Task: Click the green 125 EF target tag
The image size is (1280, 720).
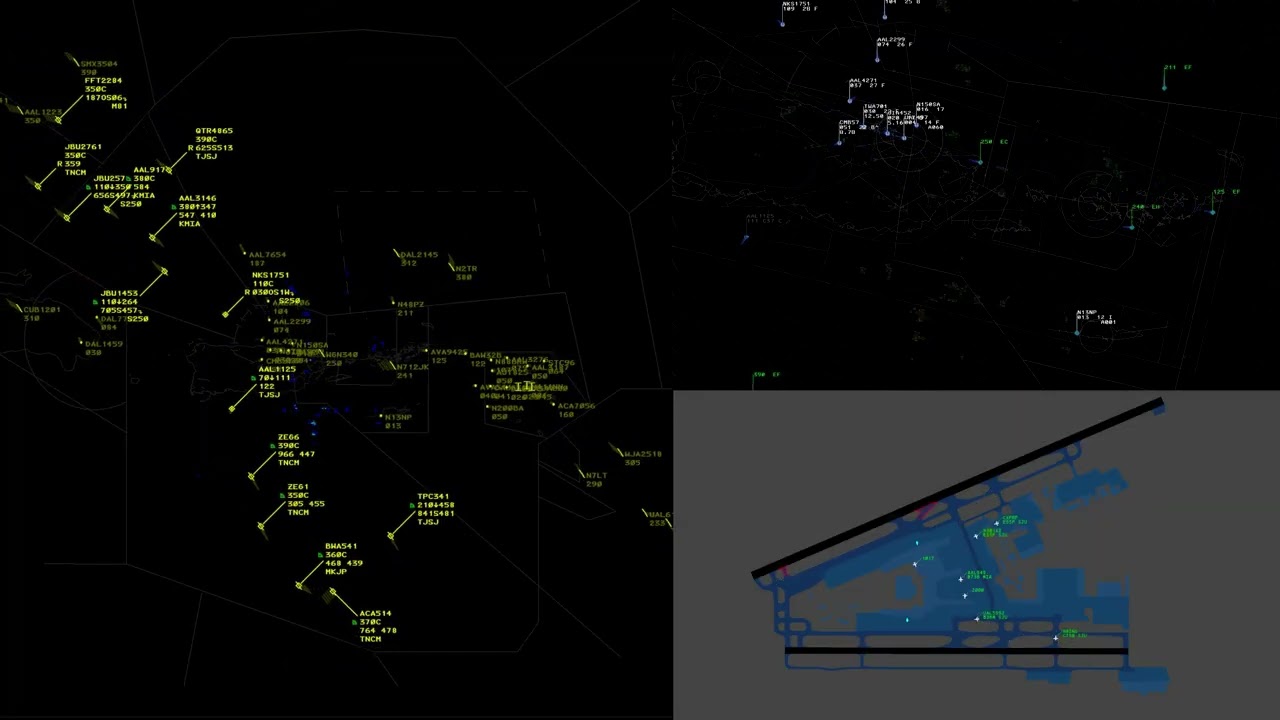Action: click(x=1227, y=192)
